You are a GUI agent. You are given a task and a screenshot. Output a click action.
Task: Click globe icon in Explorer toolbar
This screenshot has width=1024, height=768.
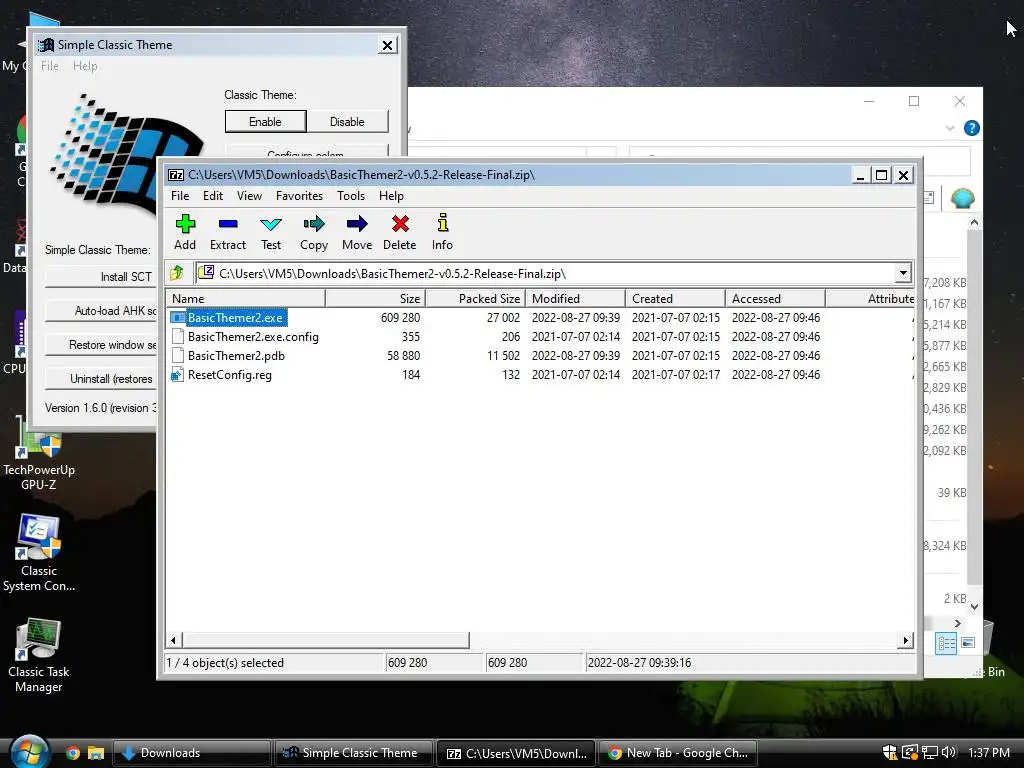962,198
